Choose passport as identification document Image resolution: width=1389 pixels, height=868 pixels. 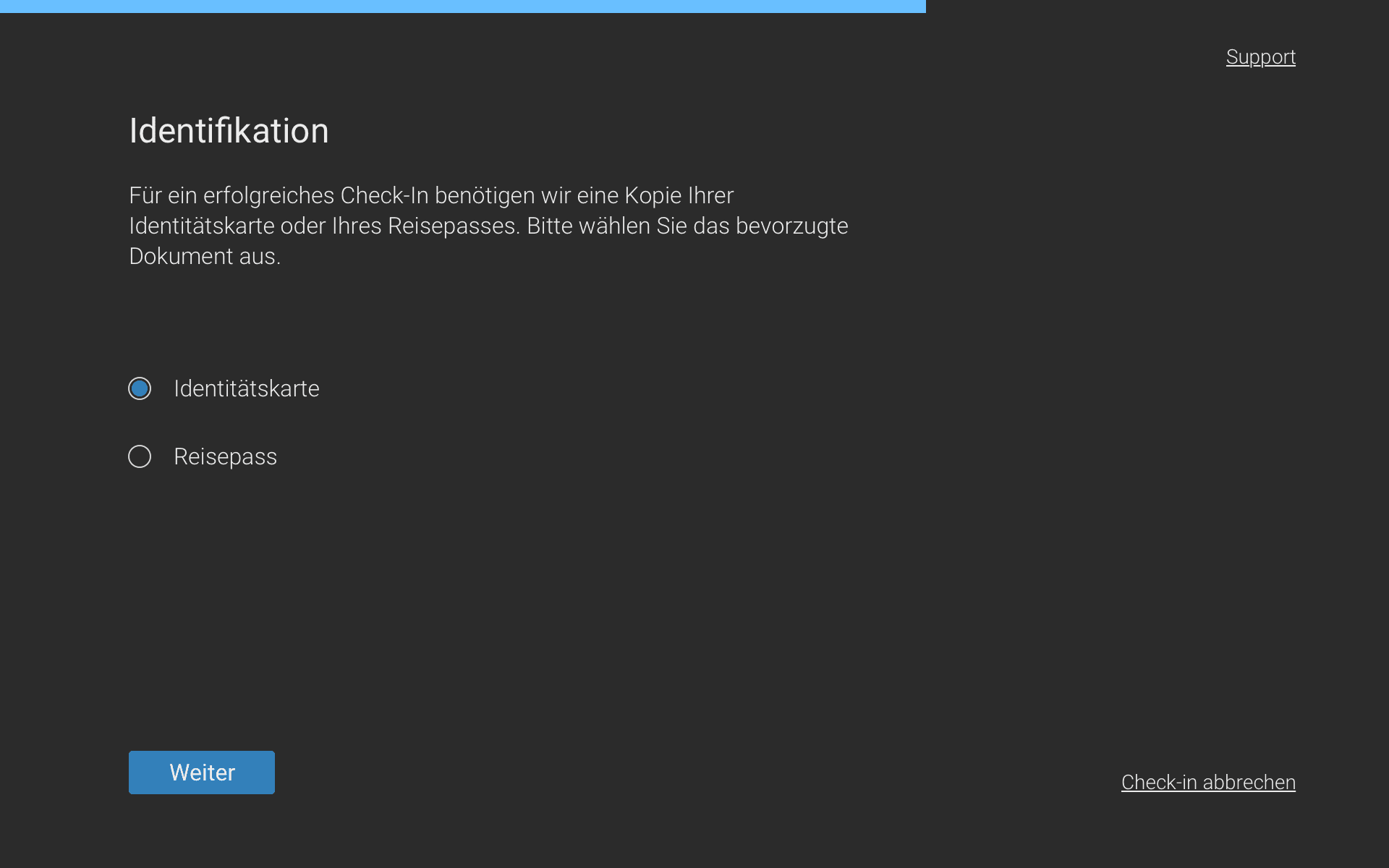140,456
